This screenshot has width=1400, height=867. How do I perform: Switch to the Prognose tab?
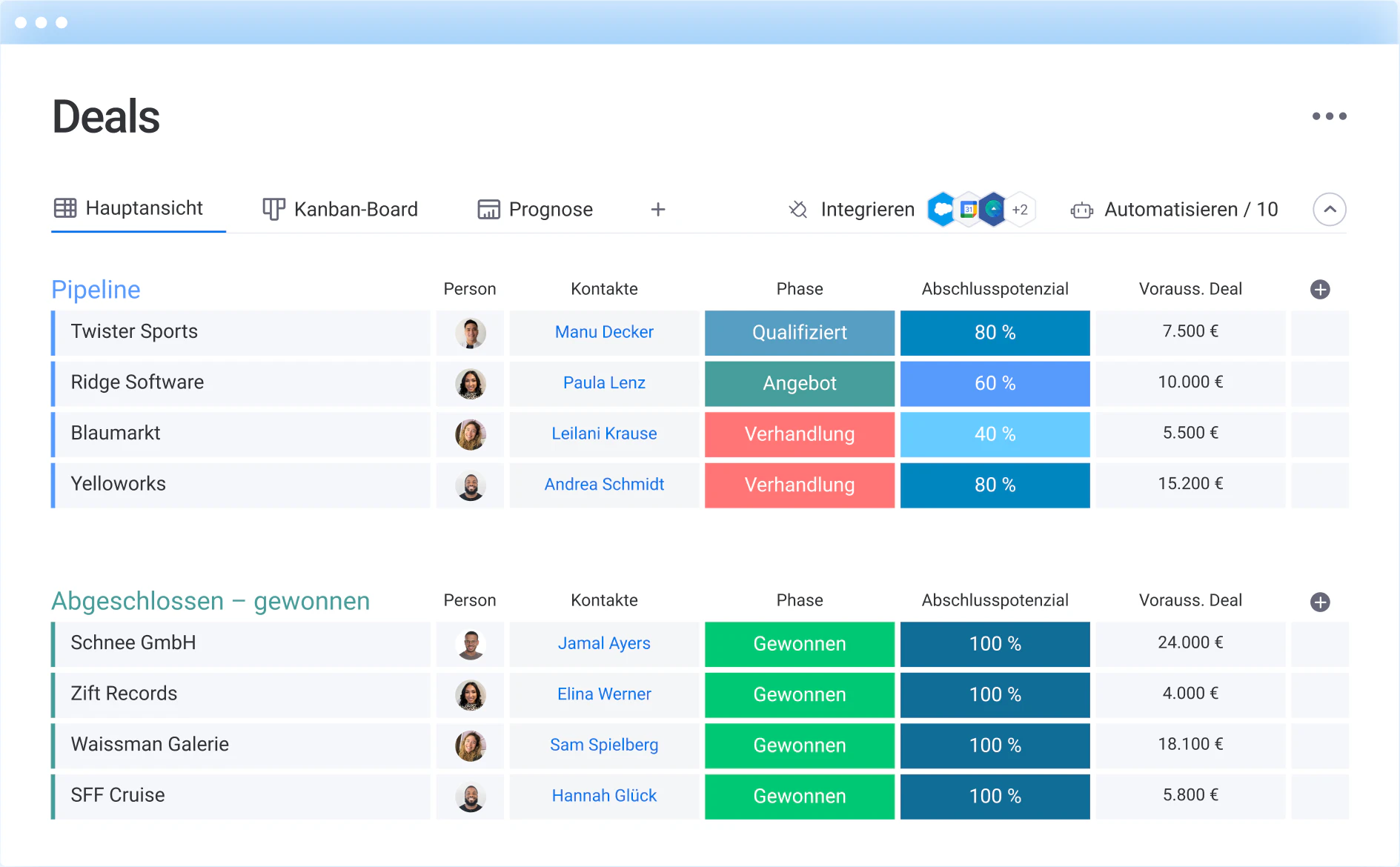pos(535,210)
